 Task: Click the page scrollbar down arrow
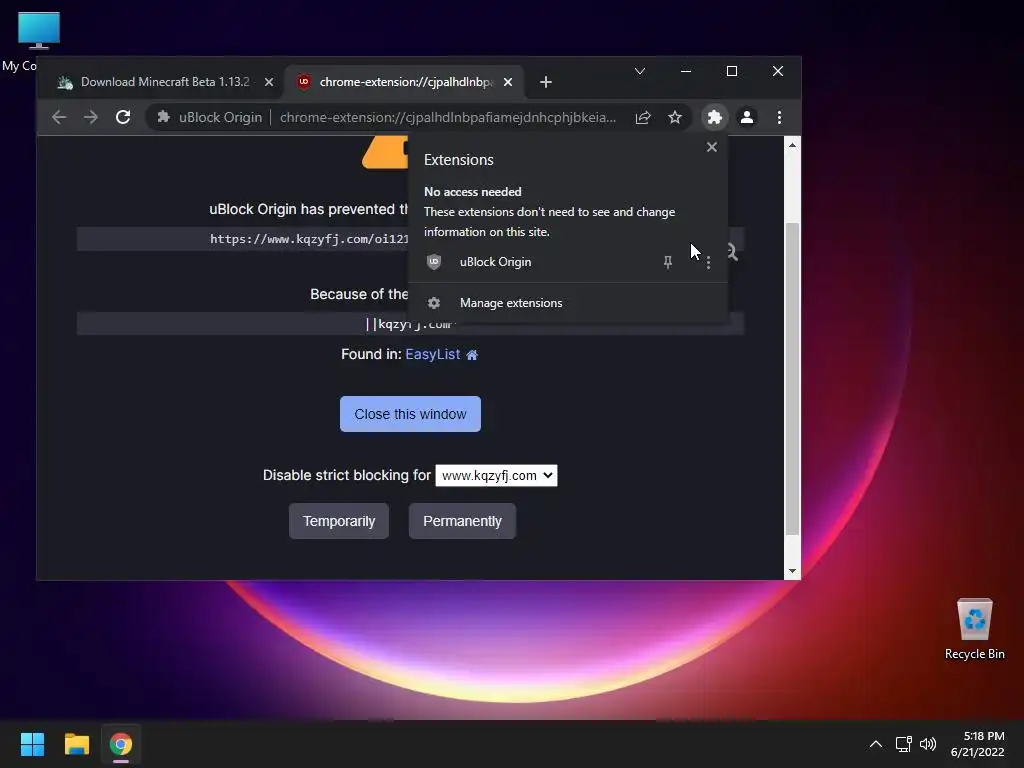(792, 571)
